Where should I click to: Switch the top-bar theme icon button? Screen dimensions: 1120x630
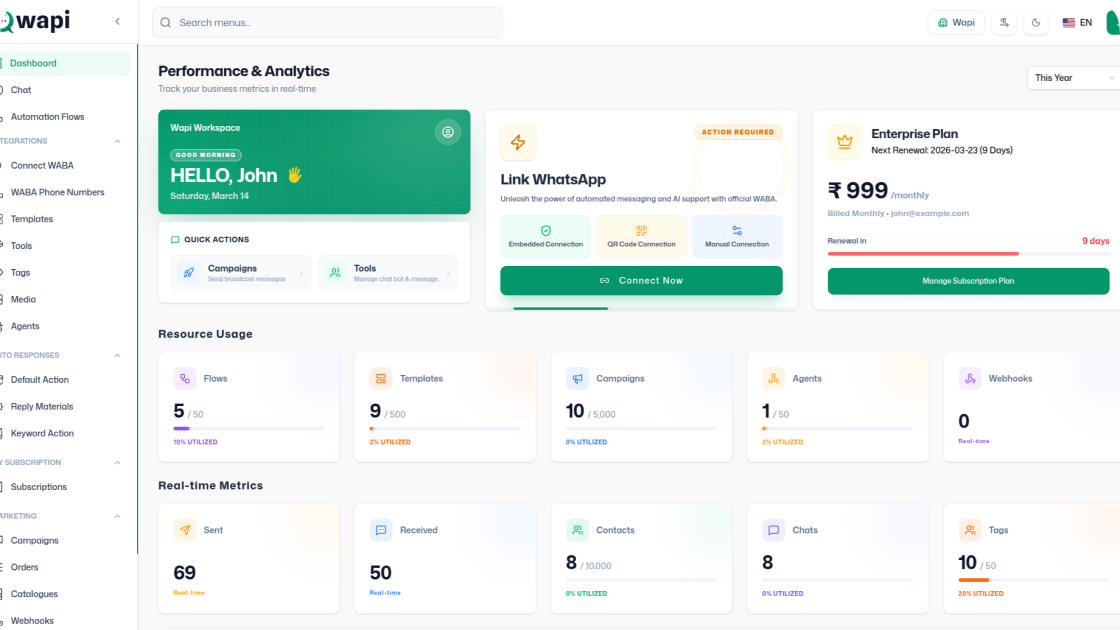click(1004, 22)
